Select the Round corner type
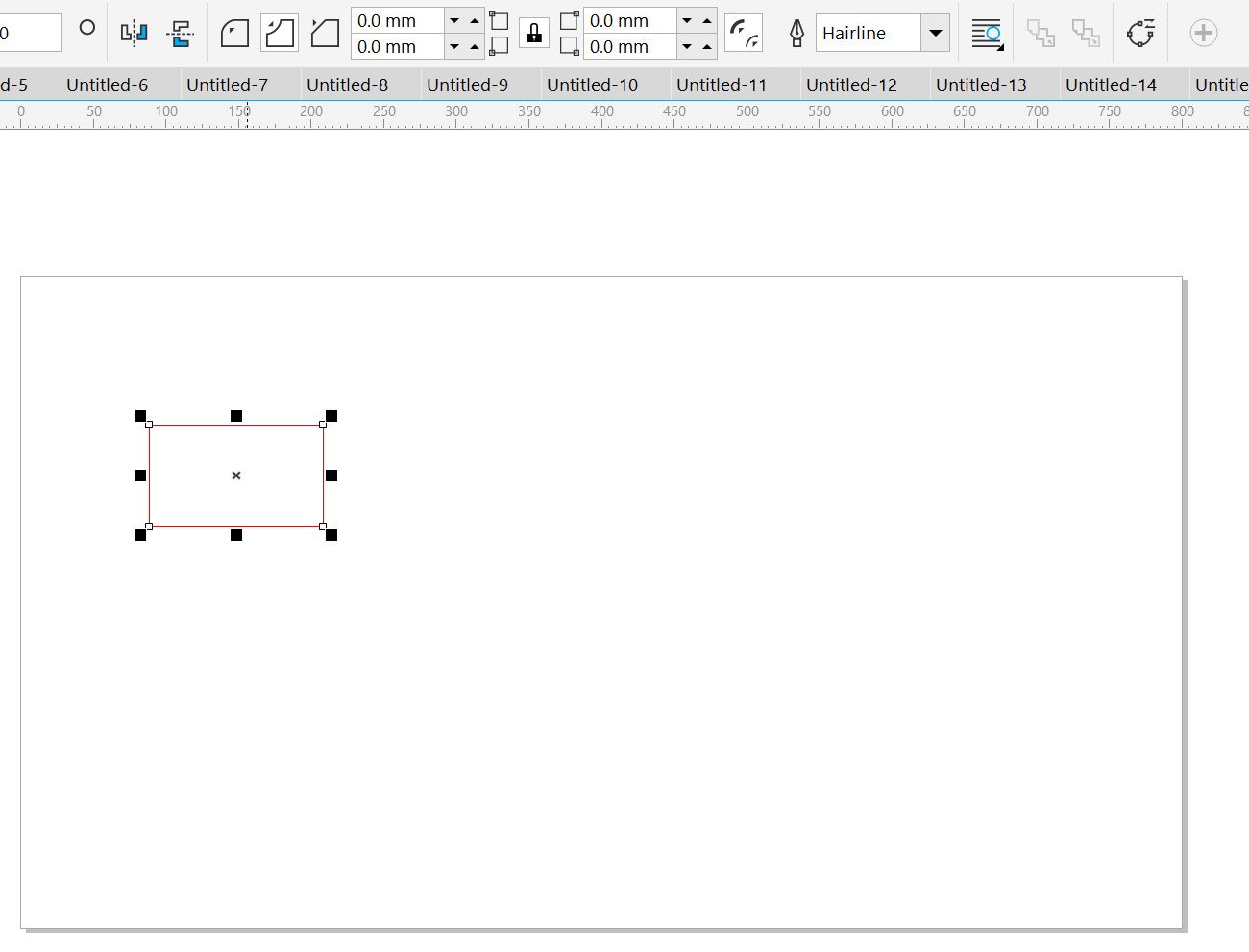Screen dimensions: 1249x952 (x=234, y=33)
